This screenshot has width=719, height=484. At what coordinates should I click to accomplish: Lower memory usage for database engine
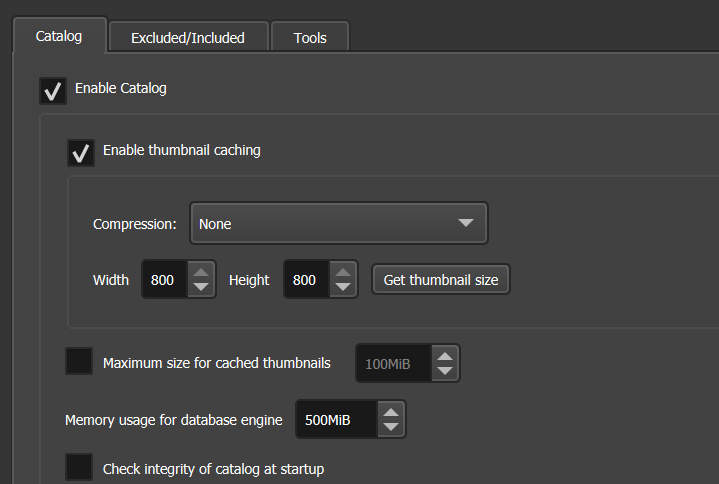392,427
